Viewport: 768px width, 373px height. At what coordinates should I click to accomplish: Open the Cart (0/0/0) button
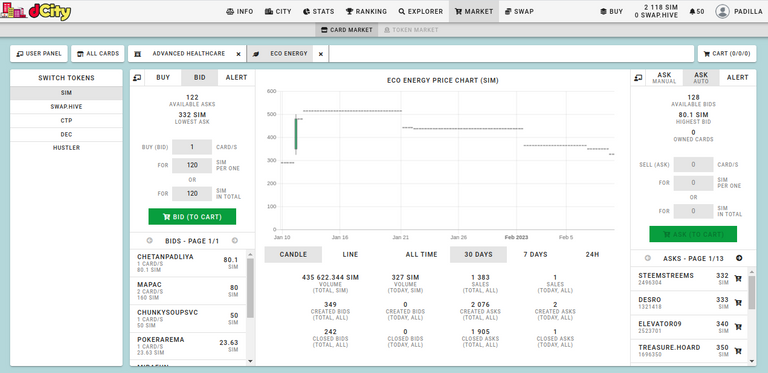click(x=727, y=54)
